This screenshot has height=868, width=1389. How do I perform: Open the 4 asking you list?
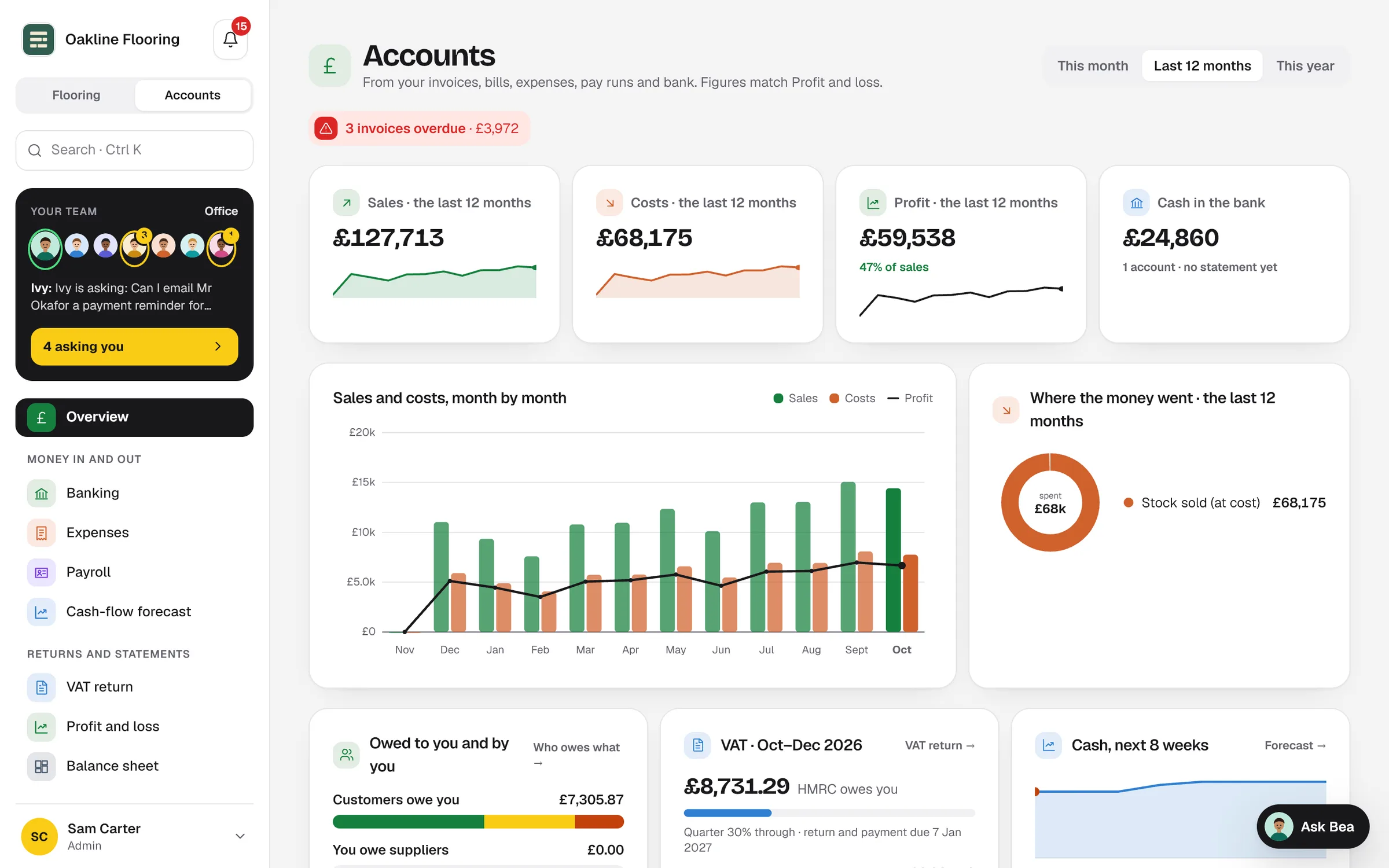coord(134,347)
